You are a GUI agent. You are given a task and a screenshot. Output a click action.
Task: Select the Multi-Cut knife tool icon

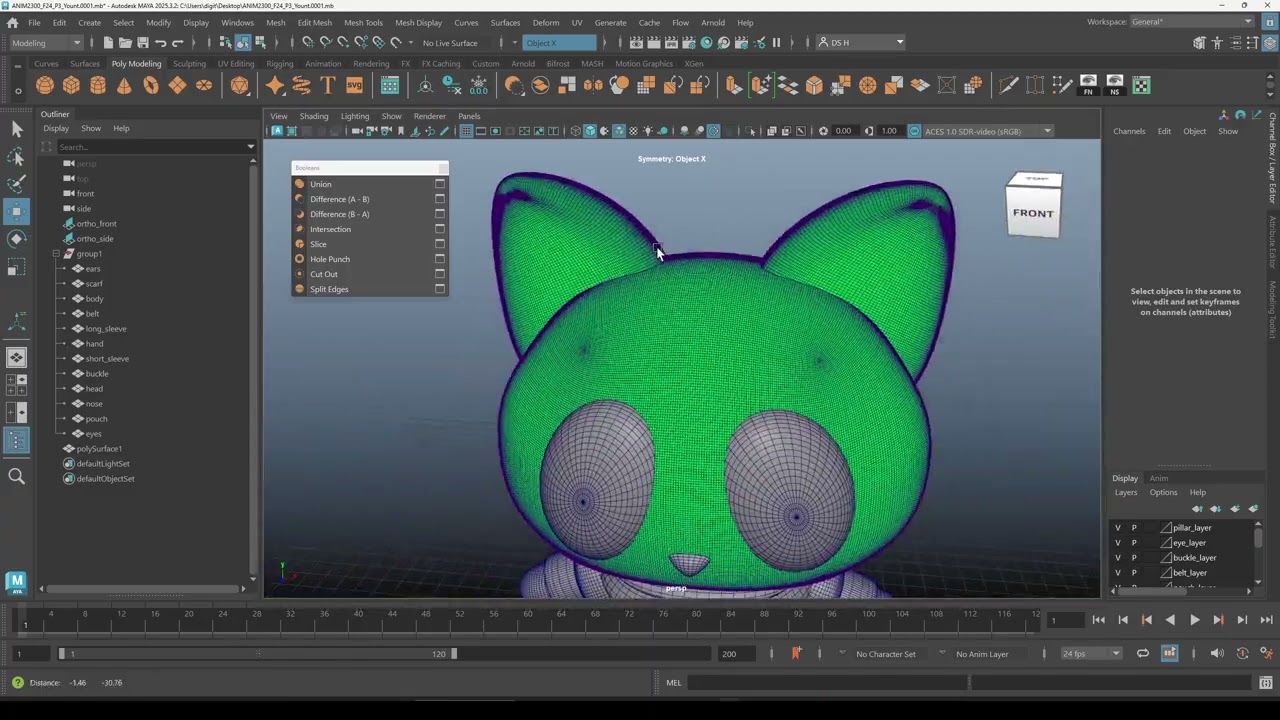click(1008, 86)
